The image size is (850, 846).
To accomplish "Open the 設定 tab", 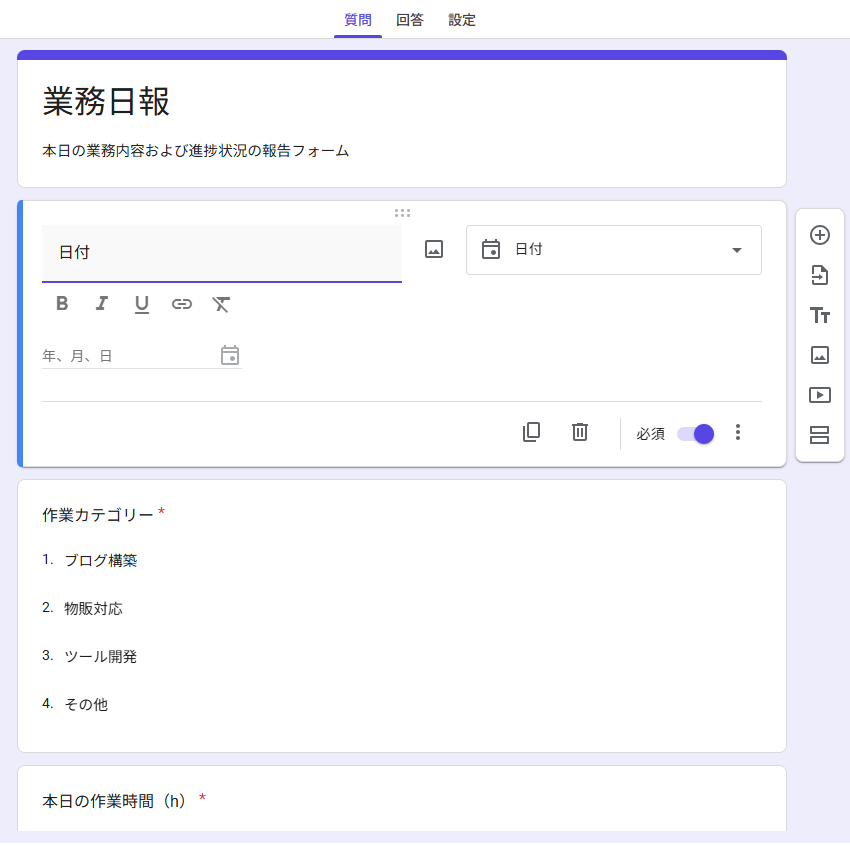I will tap(462, 20).
